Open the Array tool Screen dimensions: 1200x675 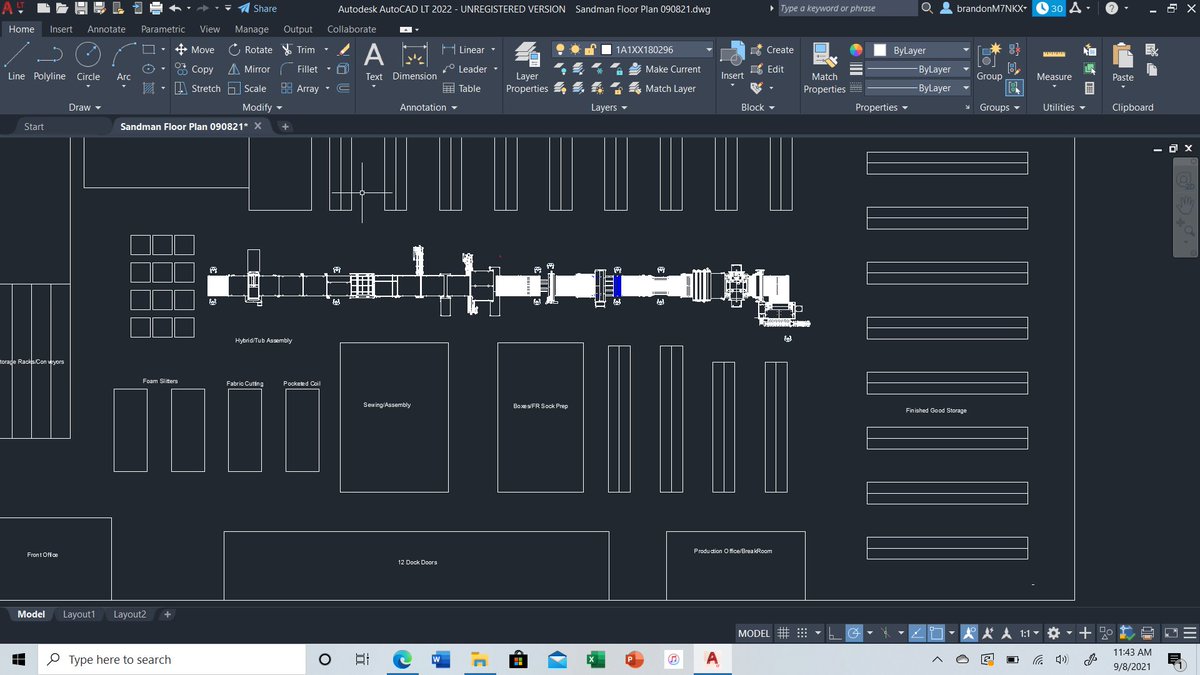pos(300,88)
